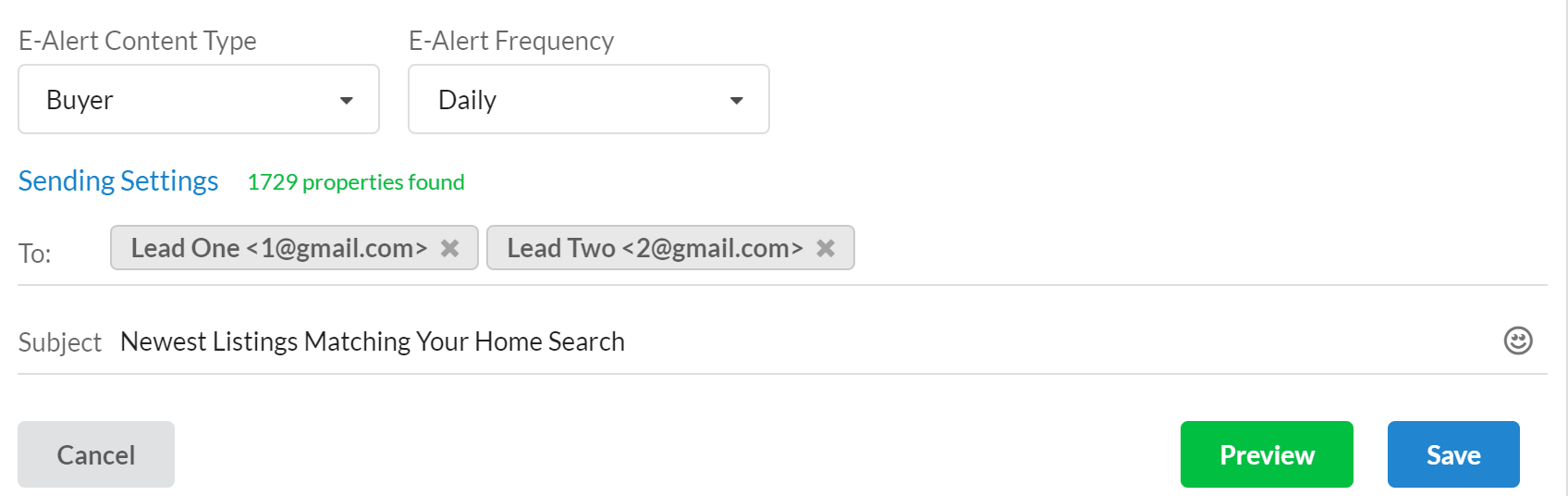Click the 1729 properties found text
This screenshot has height=496, width=1568.
pos(356,182)
